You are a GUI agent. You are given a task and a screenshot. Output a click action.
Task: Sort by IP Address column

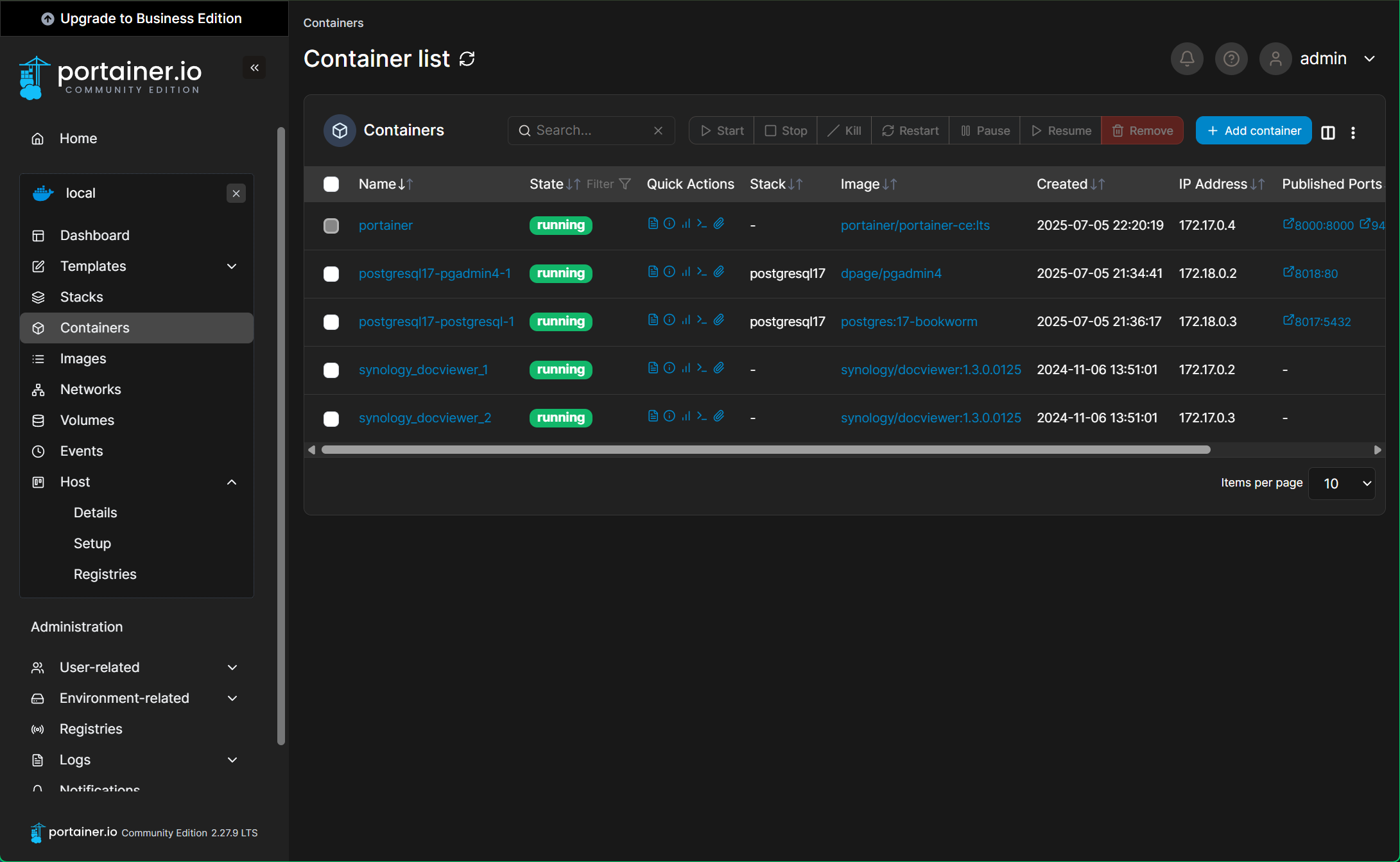coord(1222,184)
